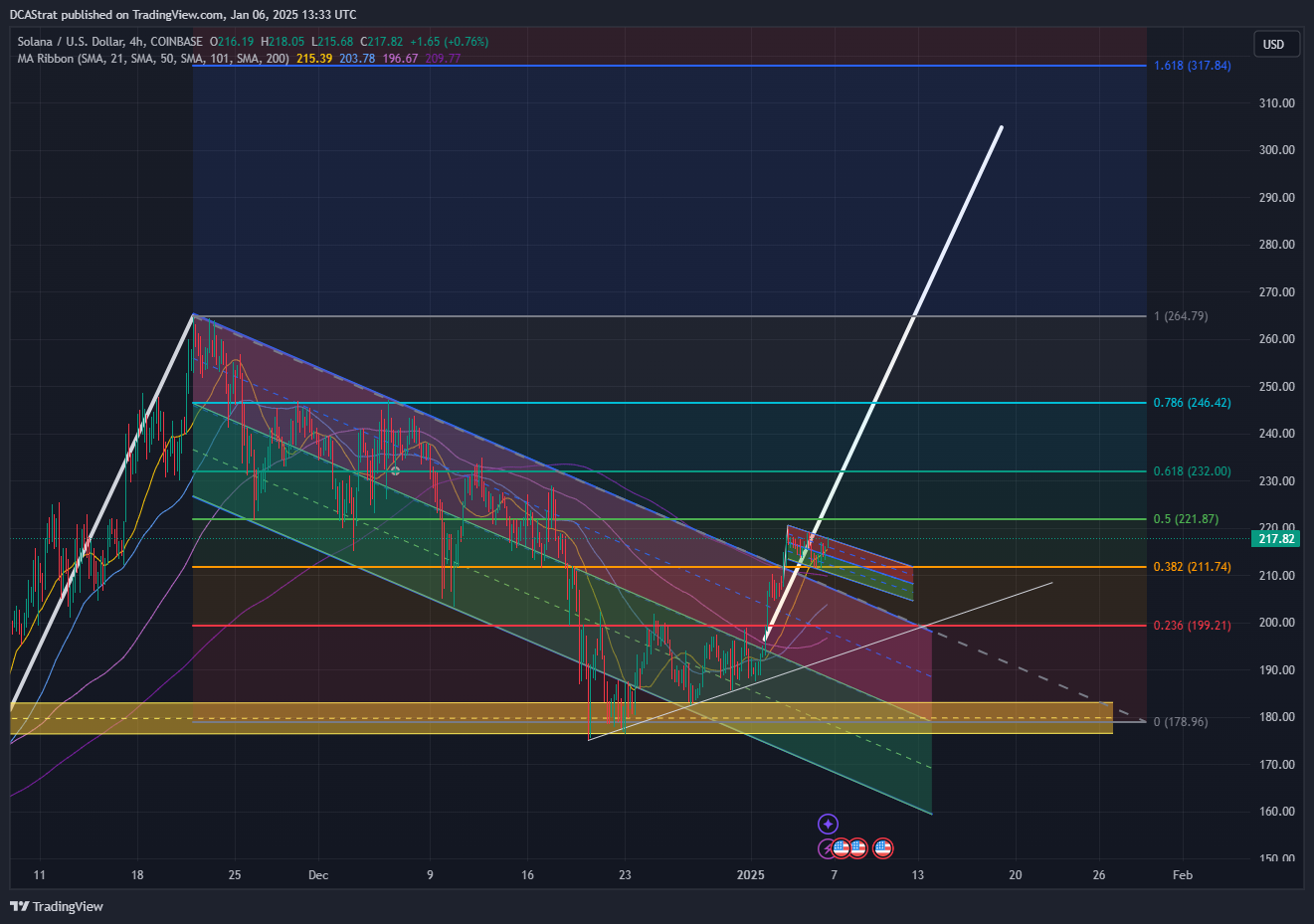Click the purple SMA value 209.77

443,59
